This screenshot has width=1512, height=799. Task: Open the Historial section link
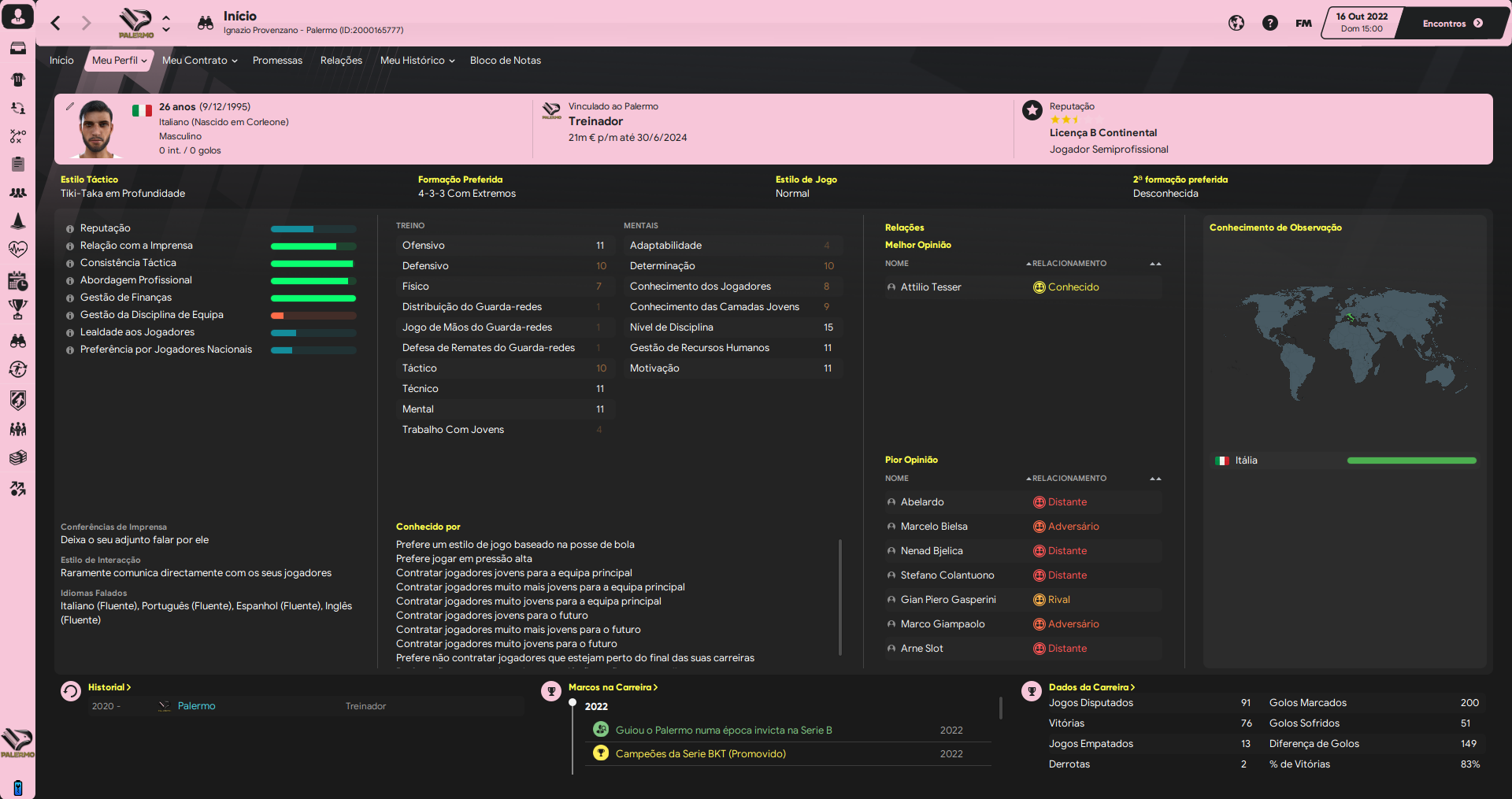click(x=109, y=687)
